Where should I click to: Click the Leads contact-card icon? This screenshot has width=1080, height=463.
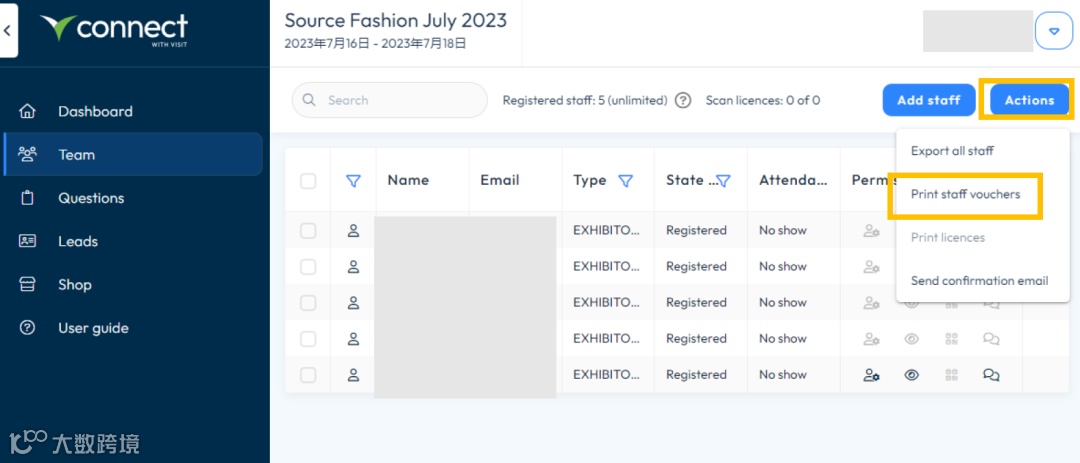pyautogui.click(x=28, y=241)
